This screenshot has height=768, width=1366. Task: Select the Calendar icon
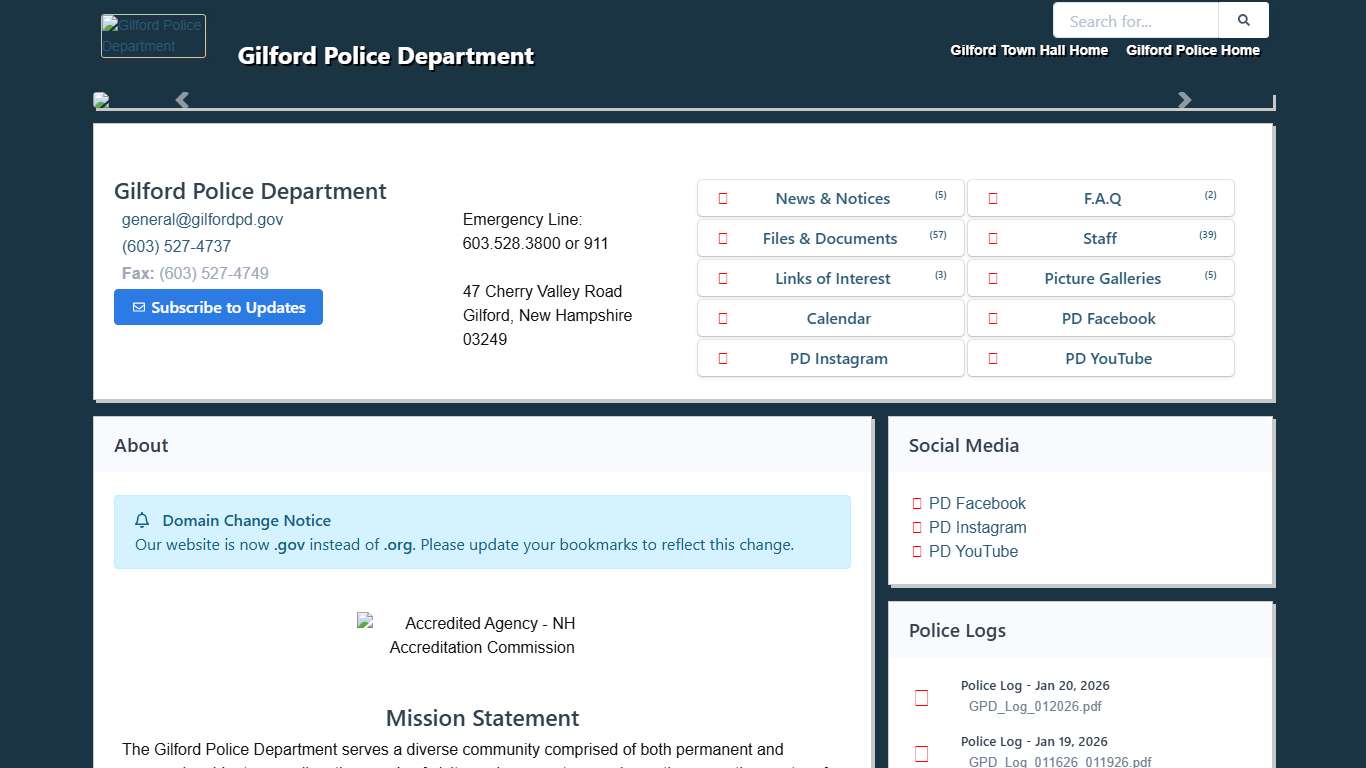(723, 318)
